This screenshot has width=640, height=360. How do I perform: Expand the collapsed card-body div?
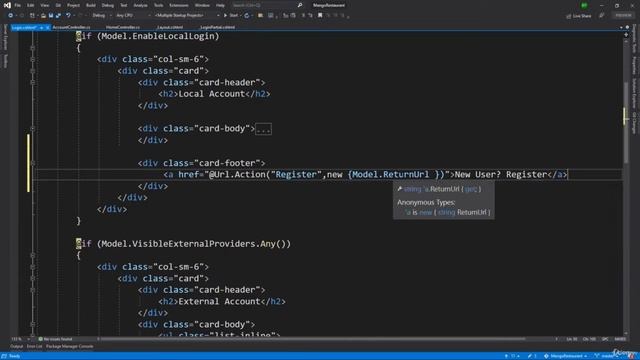point(33,128)
